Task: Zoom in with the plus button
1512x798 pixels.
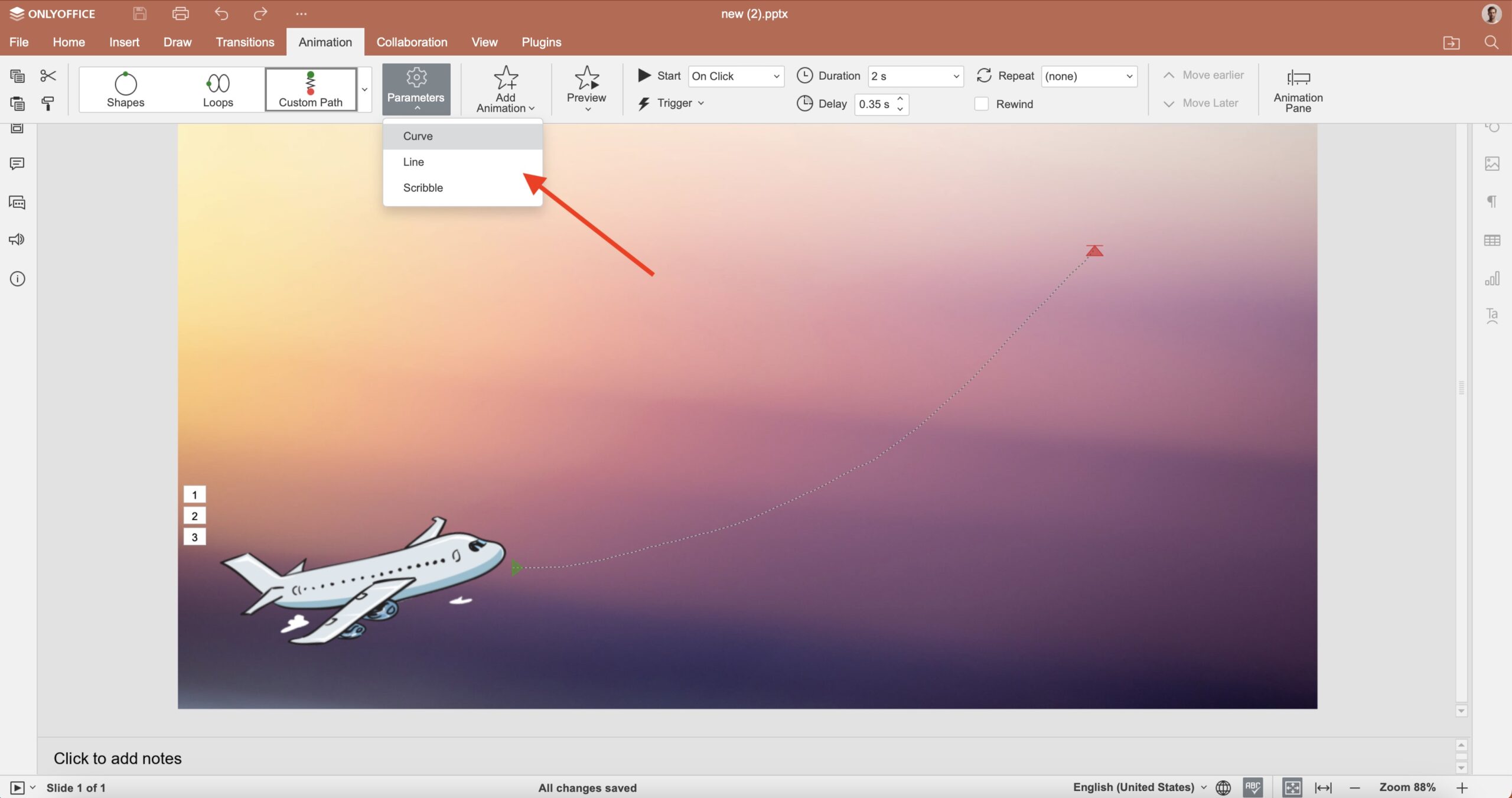Action: pos(1462,787)
